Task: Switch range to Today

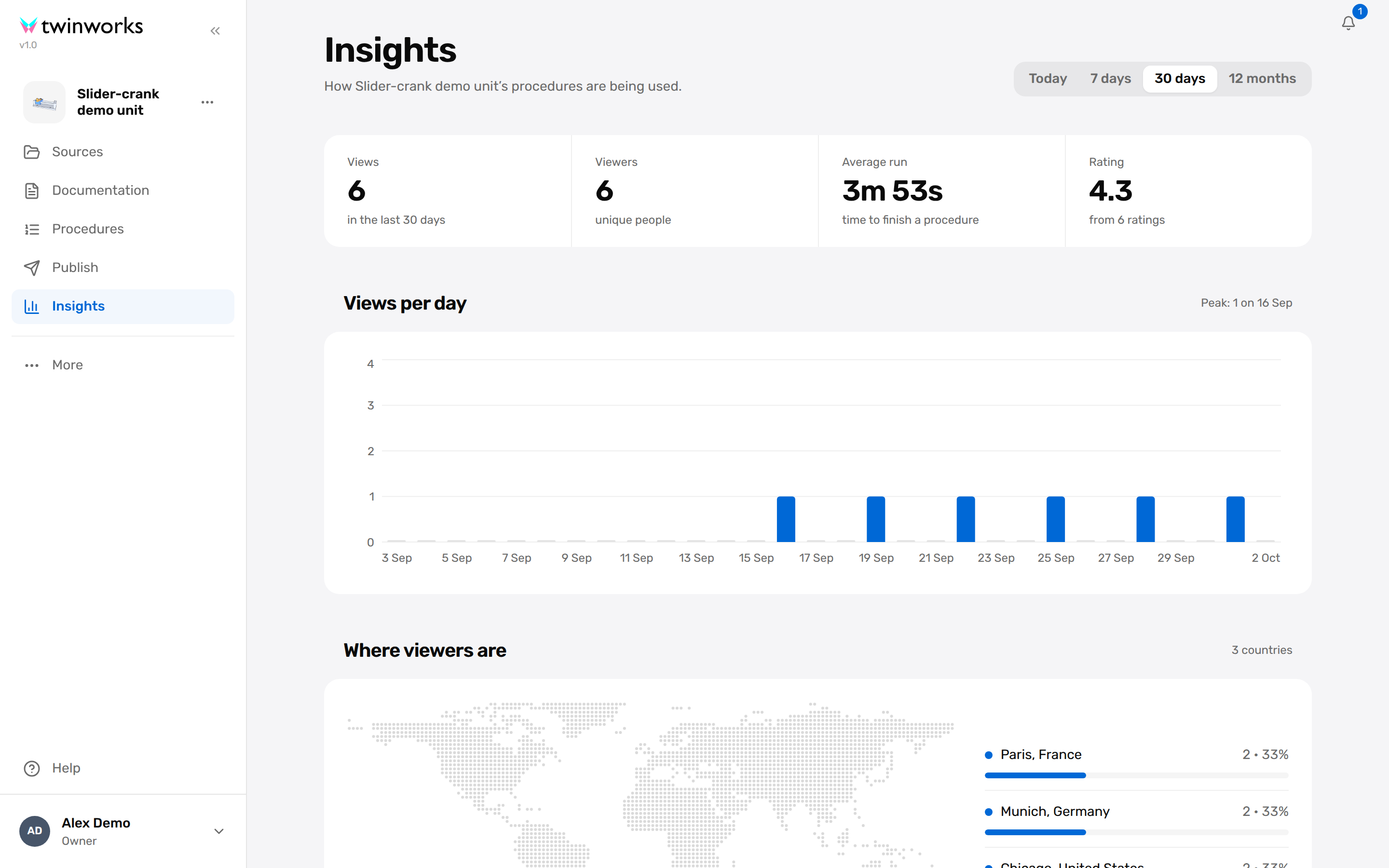Action: pyautogui.click(x=1048, y=79)
